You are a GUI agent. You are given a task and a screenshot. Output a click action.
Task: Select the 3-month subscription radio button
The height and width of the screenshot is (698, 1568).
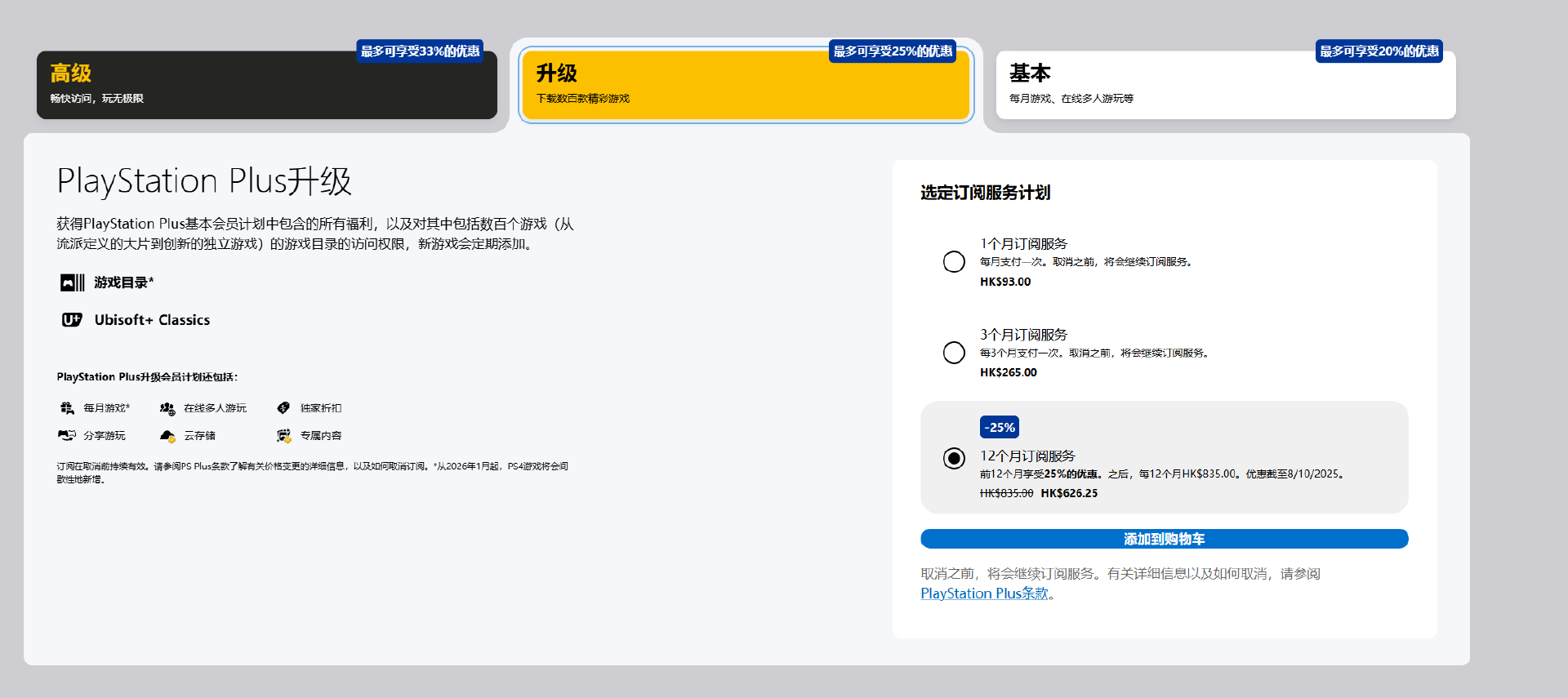[954, 353]
